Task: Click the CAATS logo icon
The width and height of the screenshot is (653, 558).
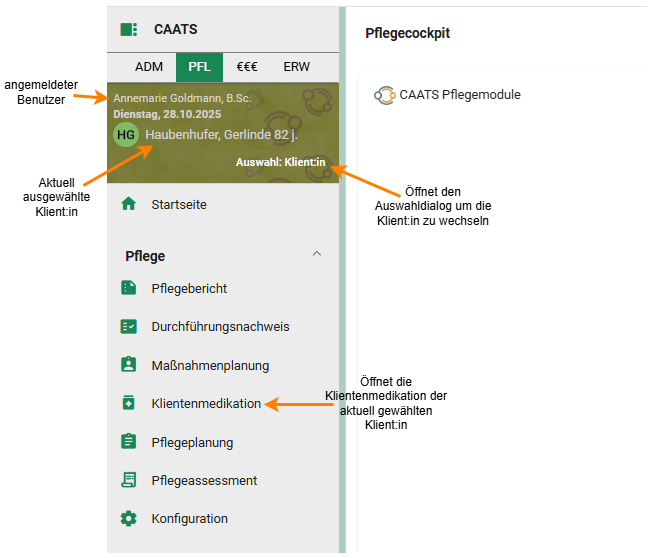Action: click(128, 30)
